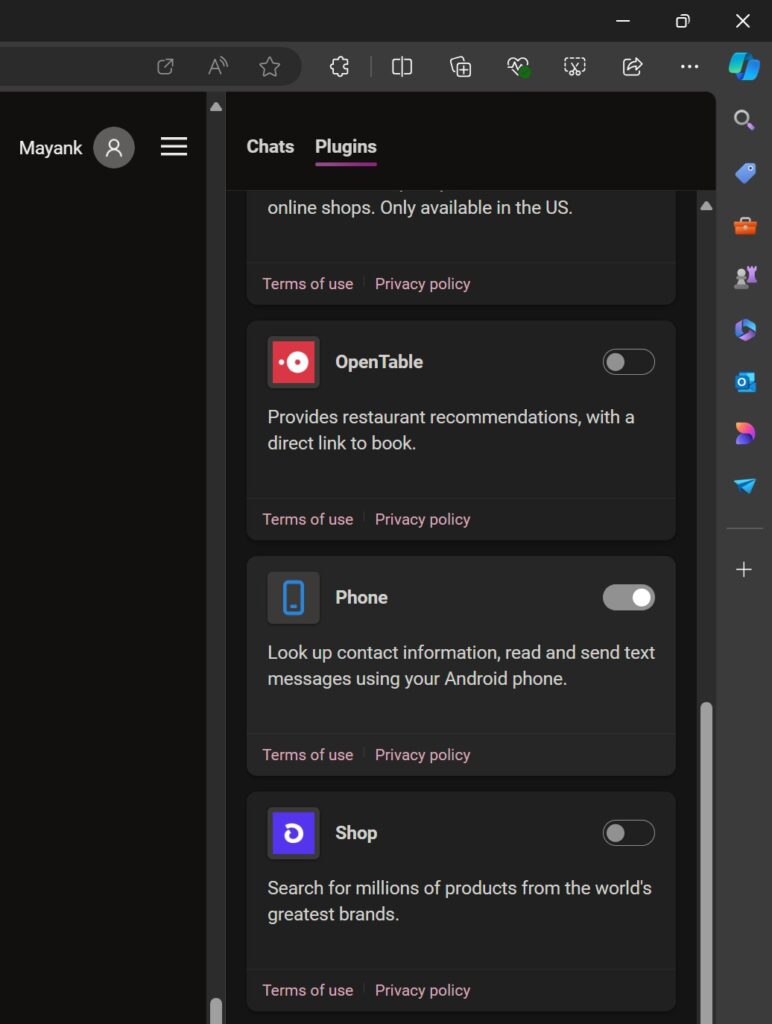The height and width of the screenshot is (1024, 772).
Task: Click the 'Mayank' user name text
Action: click(x=50, y=148)
